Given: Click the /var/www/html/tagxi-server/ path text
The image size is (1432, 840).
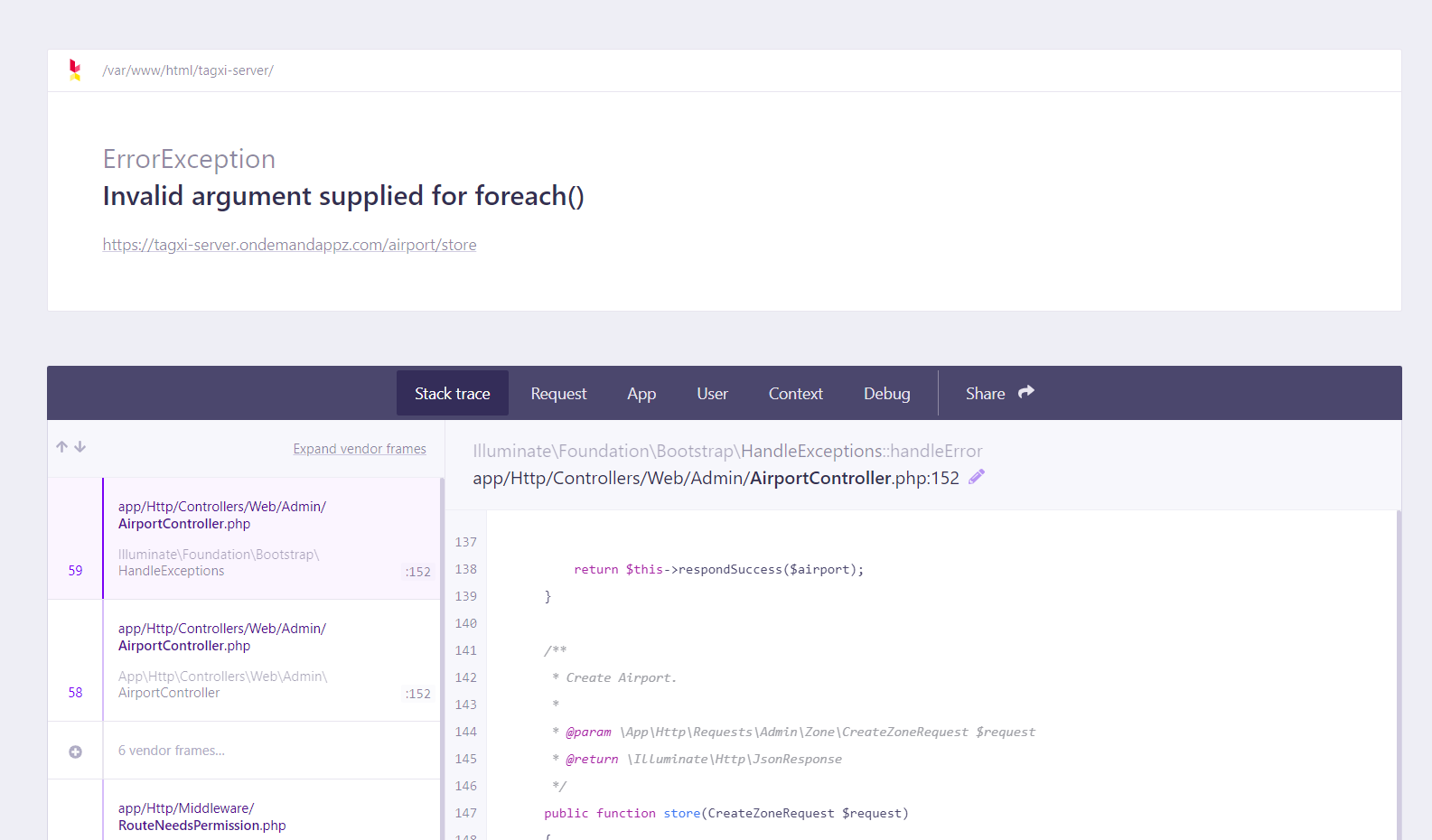Looking at the screenshot, I should [188, 70].
